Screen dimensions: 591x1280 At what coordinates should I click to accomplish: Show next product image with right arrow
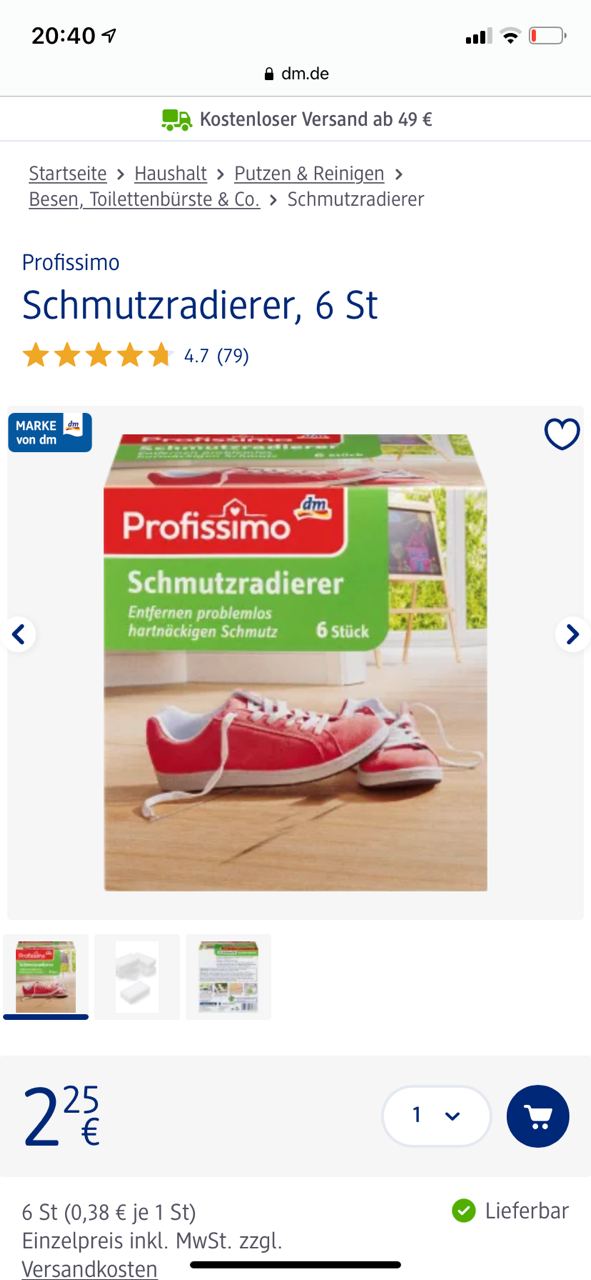tap(572, 634)
